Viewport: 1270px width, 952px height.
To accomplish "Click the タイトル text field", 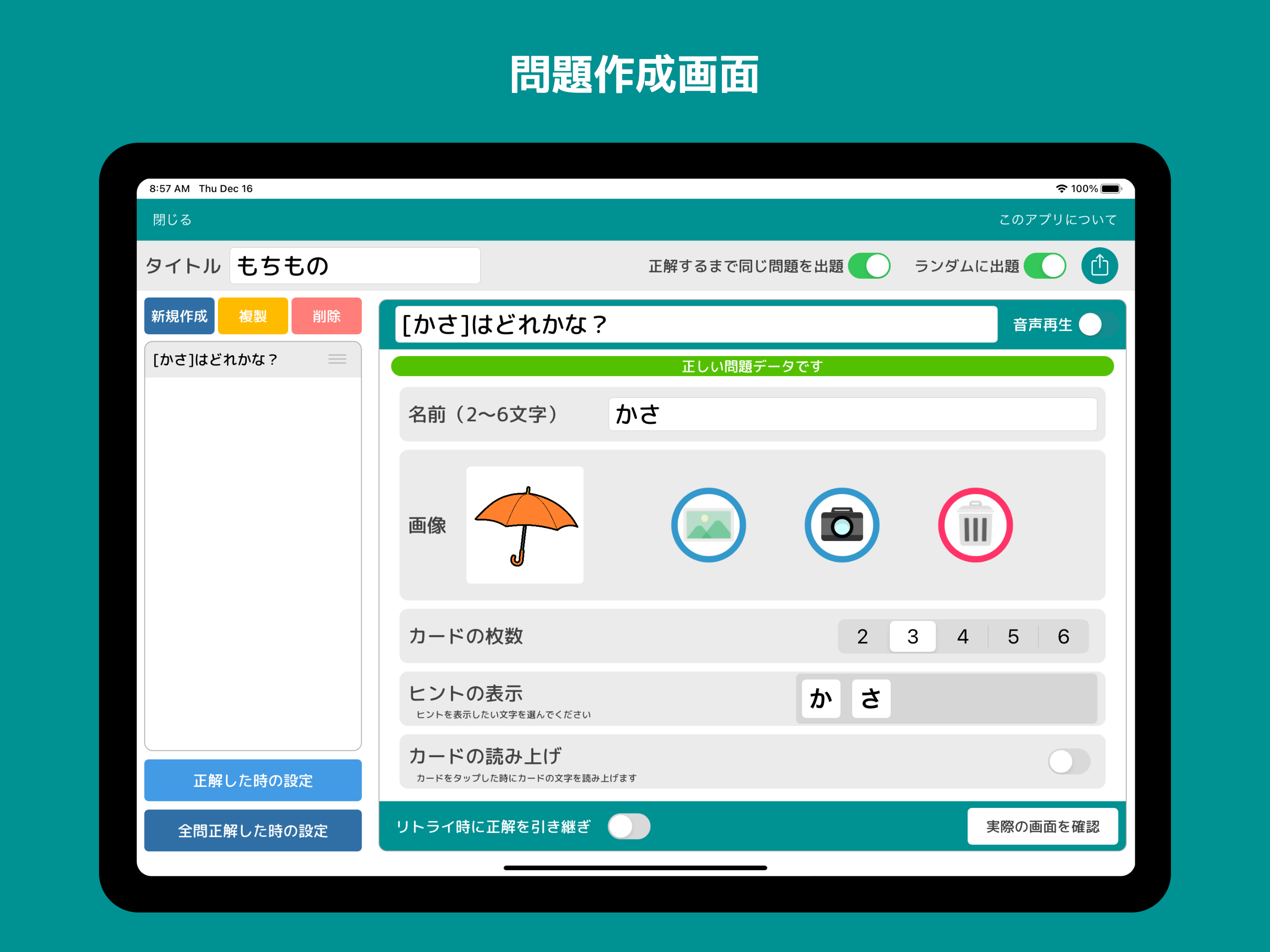I will [354, 266].
